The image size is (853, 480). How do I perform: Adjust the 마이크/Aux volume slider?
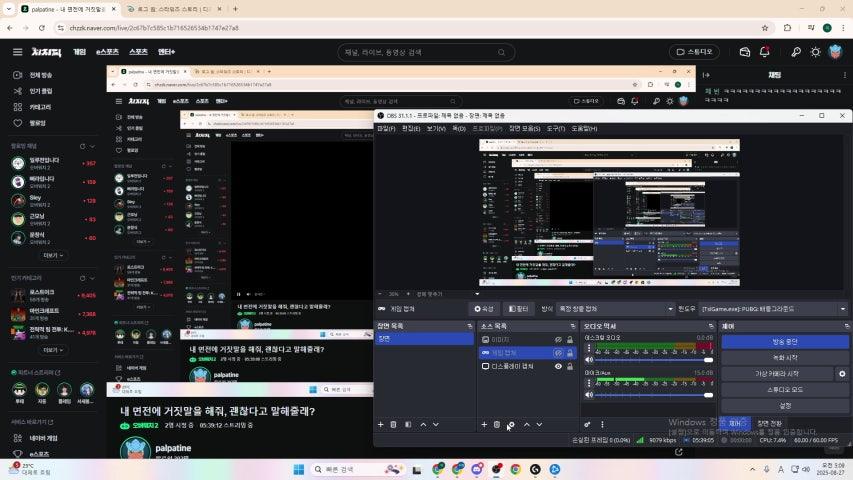[x=654, y=395]
